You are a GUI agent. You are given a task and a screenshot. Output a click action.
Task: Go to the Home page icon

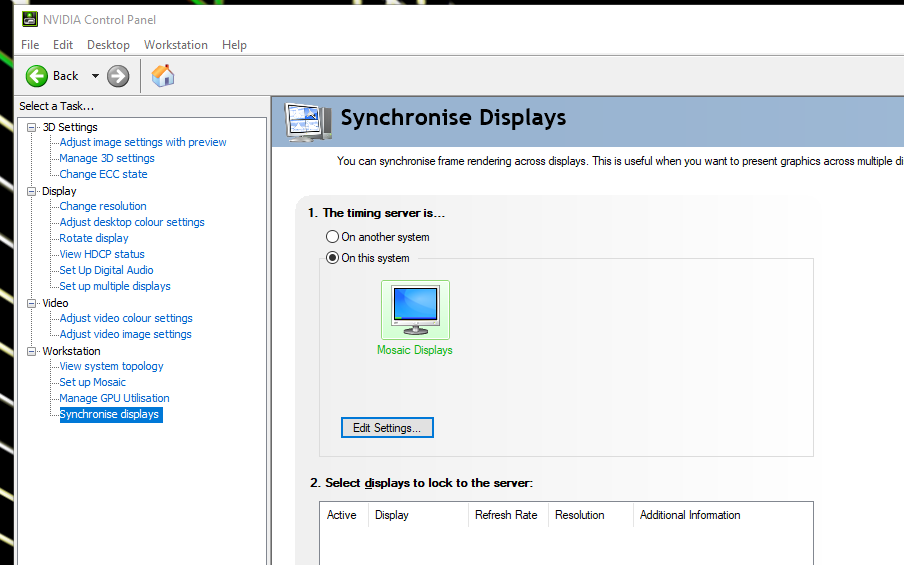click(x=163, y=76)
